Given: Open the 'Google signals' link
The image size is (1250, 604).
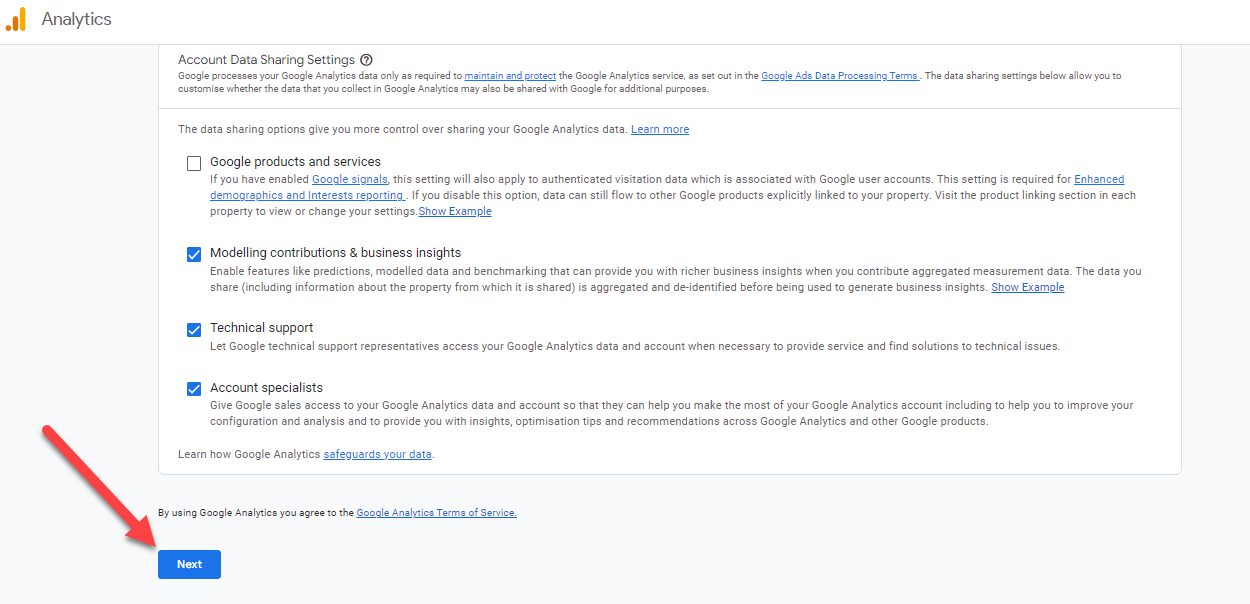Looking at the screenshot, I should 350,180.
